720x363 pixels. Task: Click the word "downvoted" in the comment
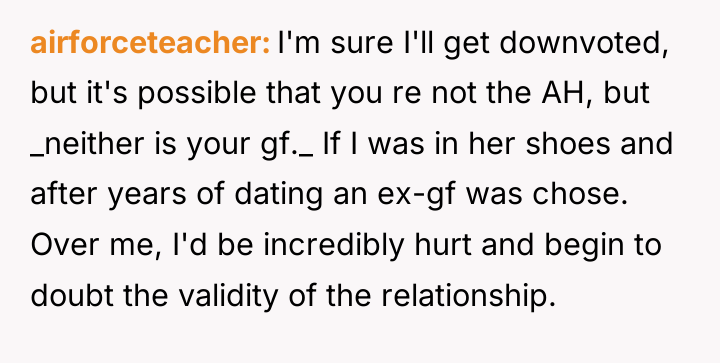click(583, 44)
